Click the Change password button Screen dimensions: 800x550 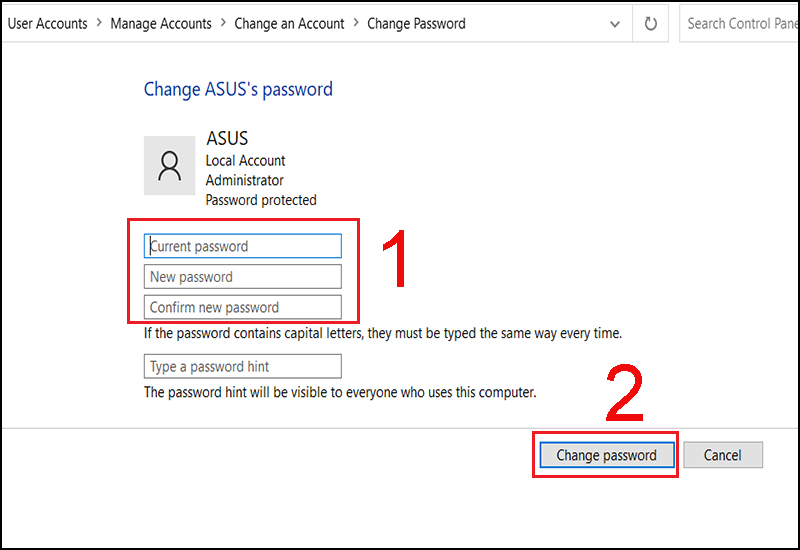607,455
